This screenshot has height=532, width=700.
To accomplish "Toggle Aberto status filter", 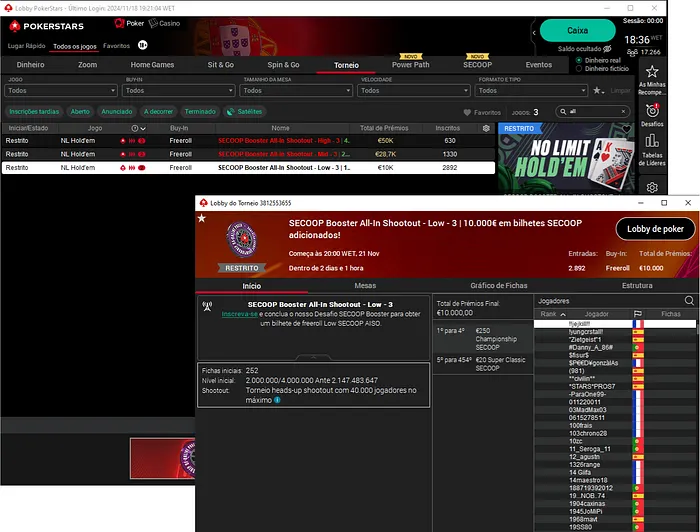I will pyautogui.click(x=80, y=112).
